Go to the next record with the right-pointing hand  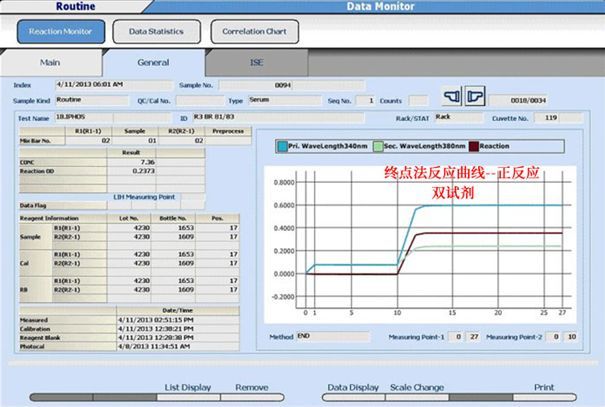click(476, 100)
